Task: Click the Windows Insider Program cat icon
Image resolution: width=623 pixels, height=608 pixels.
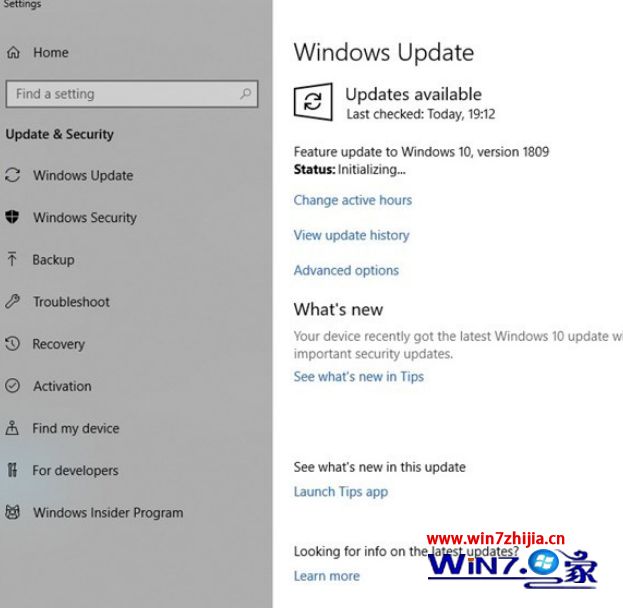Action: pyautogui.click(x=12, y=512)
